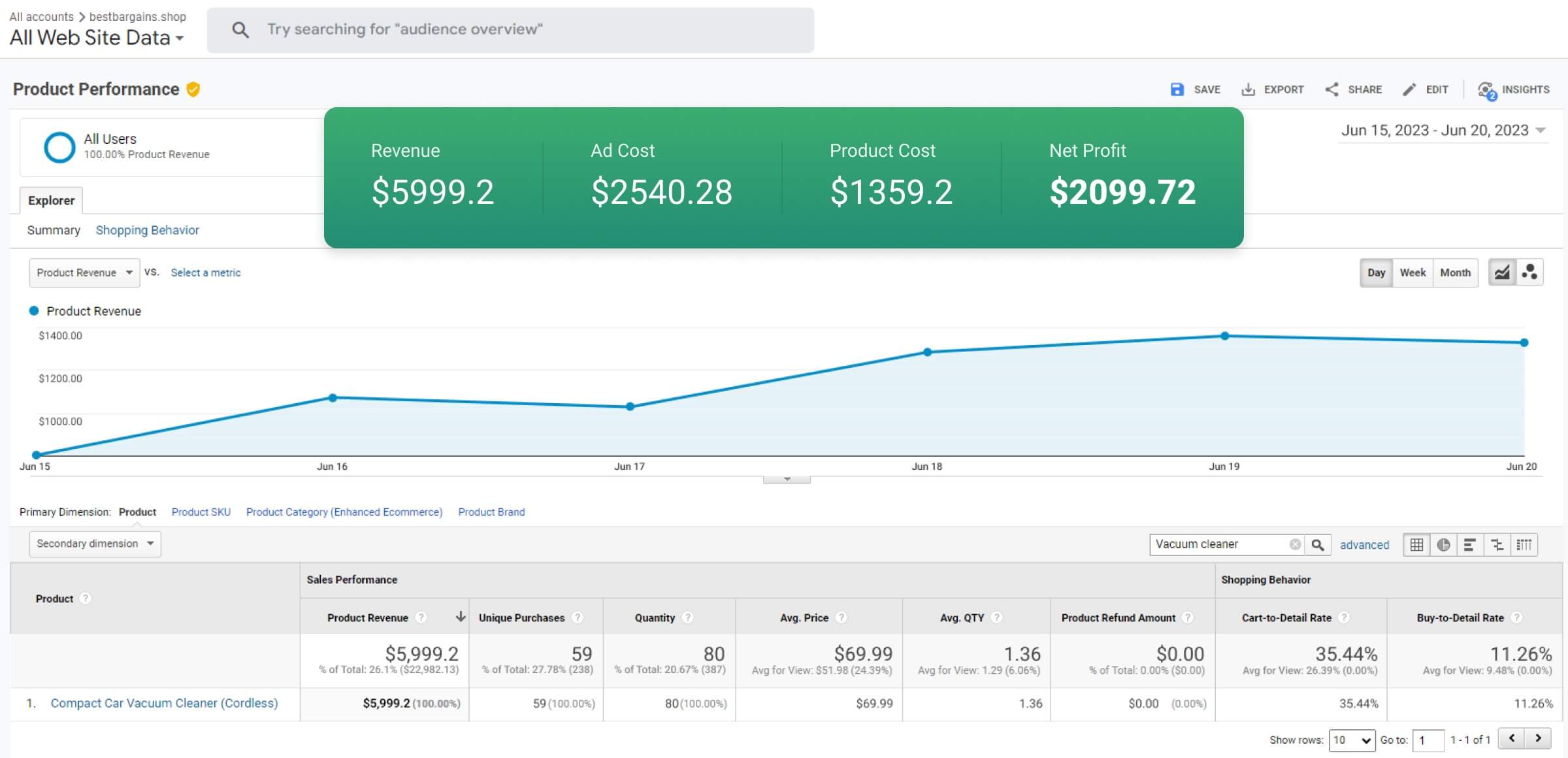Clear the Vacuum cleaner search filter
Viewport: 1568px width, 758px height.
click(1295, 544)
